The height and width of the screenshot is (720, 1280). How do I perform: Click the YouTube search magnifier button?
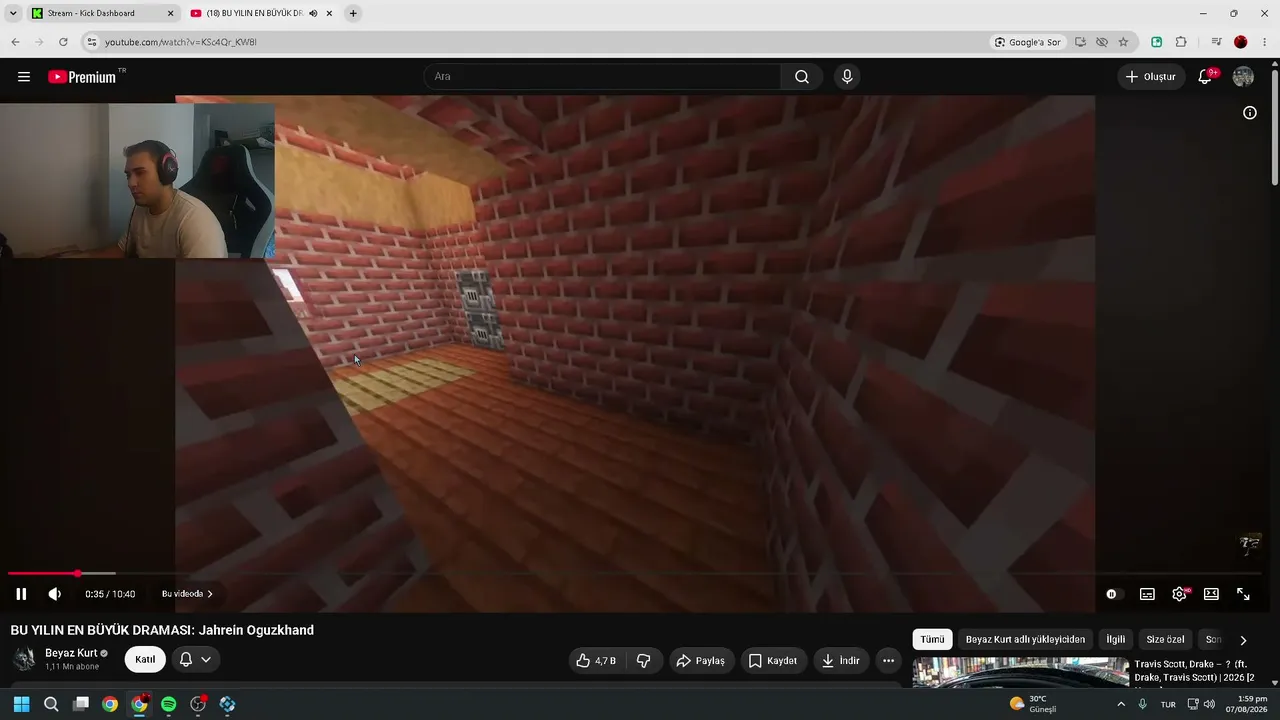point(802,77)
